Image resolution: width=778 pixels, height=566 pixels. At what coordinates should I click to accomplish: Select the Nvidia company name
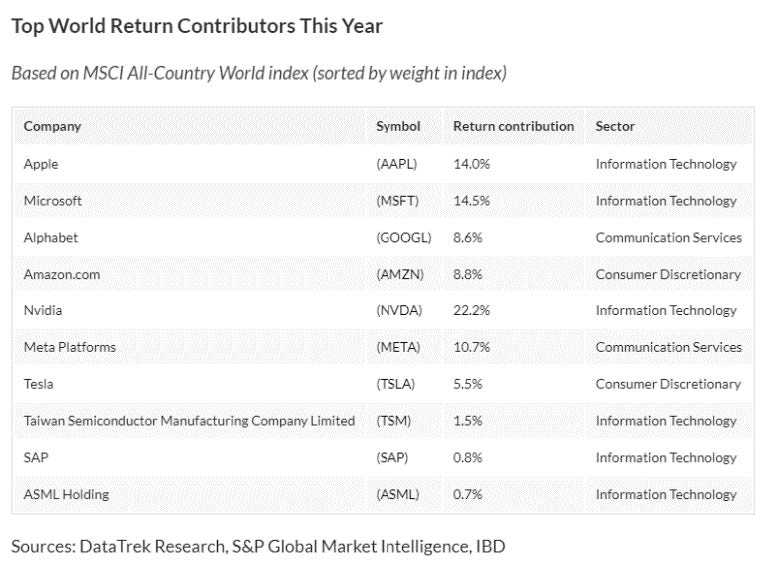click(43, 311)
